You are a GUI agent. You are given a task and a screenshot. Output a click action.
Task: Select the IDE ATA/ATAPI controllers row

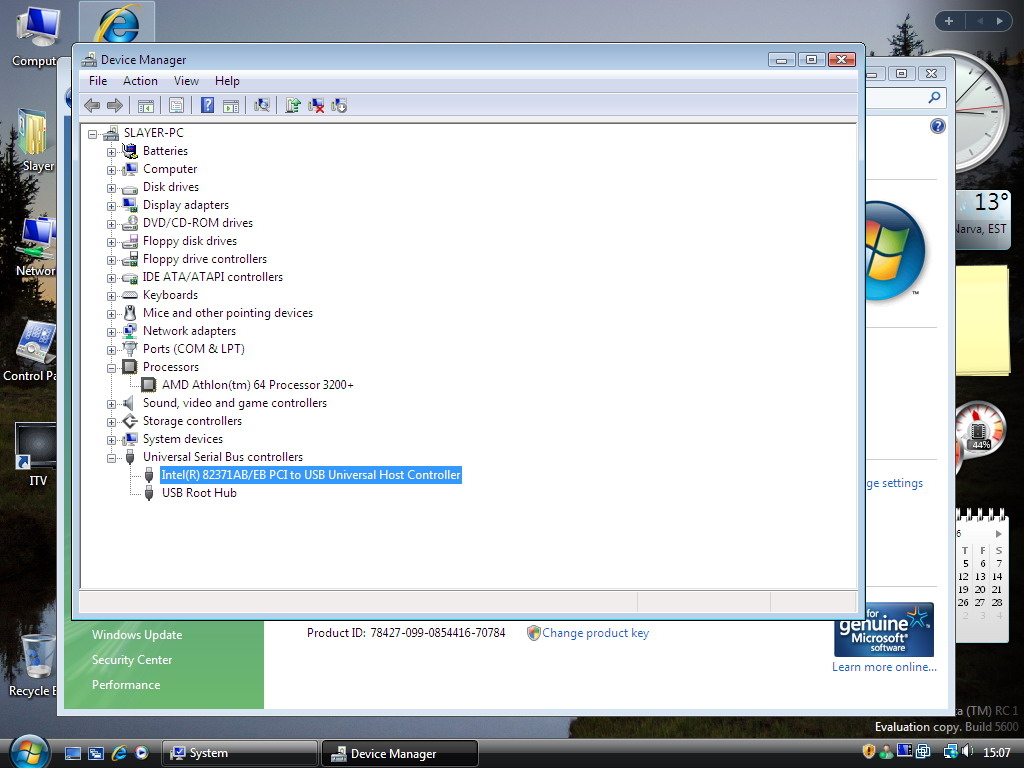[212, 277]
